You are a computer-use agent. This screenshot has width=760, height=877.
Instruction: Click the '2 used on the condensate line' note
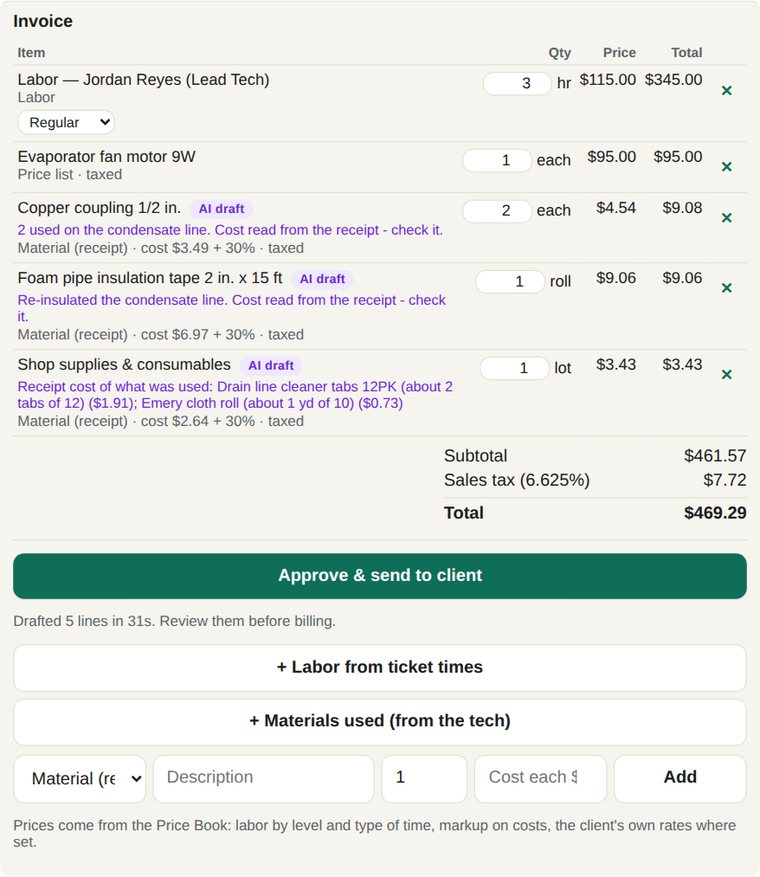click(x=230, y=230)
